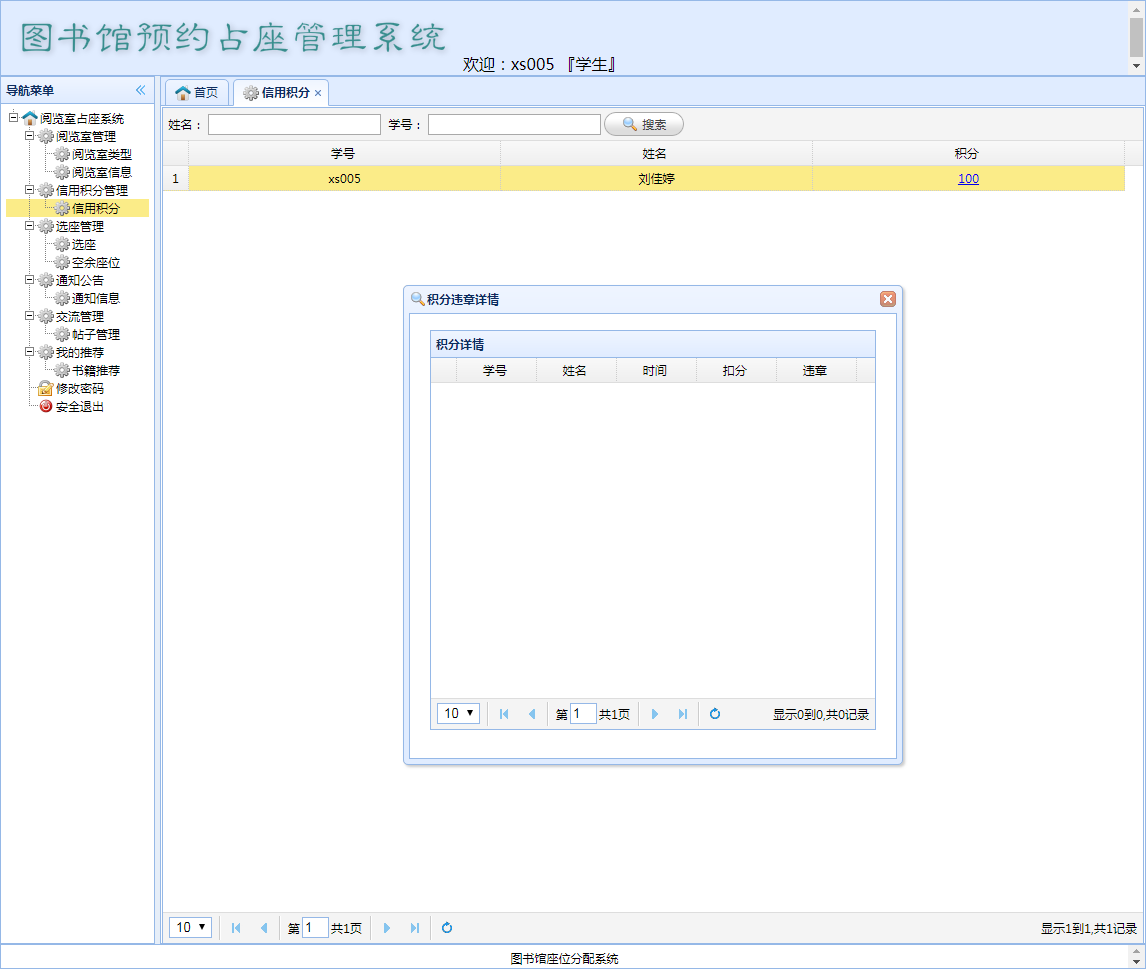This screenshot has width=1146, height=969.
Task: Click the 安全退出 red exit icon
Action: (45, 406)
